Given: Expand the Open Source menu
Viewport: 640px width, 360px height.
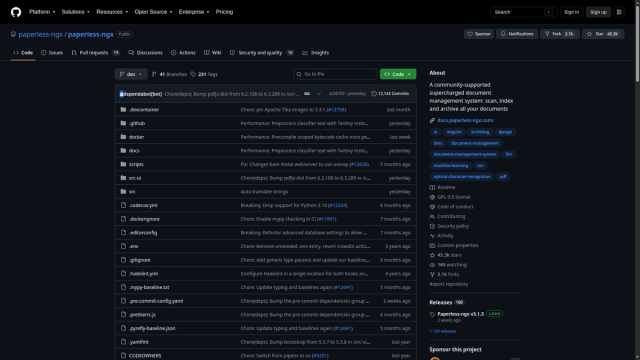Looking at the screenshot, I should [x=153, y=12].
